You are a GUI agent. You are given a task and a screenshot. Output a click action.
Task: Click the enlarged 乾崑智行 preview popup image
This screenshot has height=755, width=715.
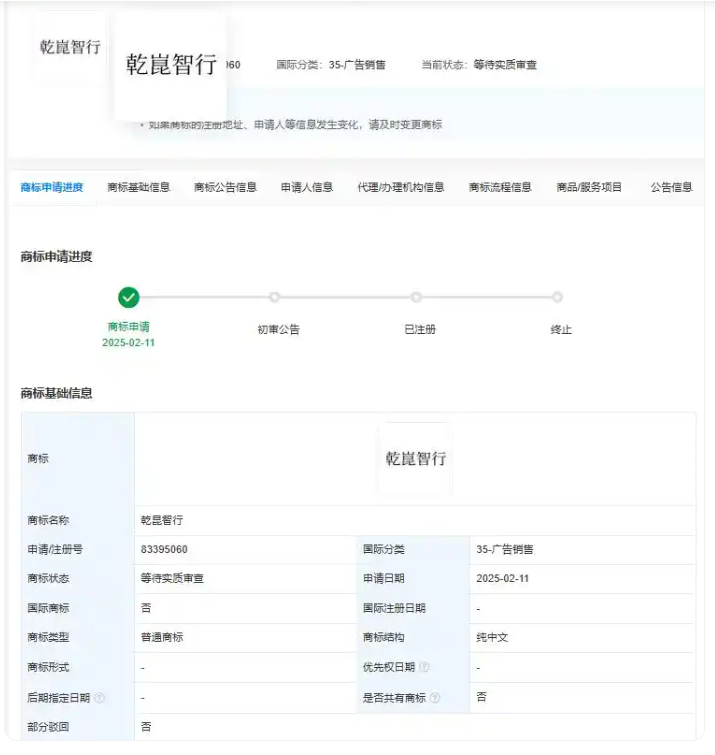[x=171, y=66]
